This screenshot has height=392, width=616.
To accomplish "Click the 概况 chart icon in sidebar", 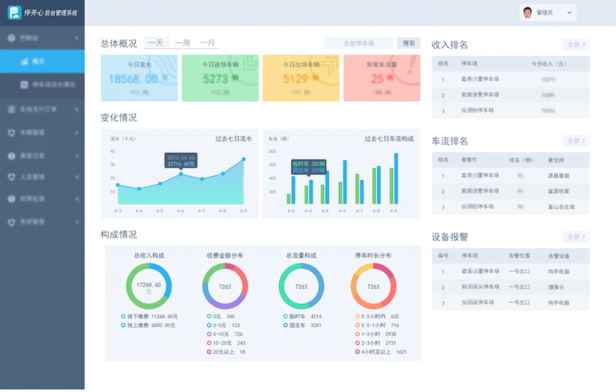I will [24, 61].
